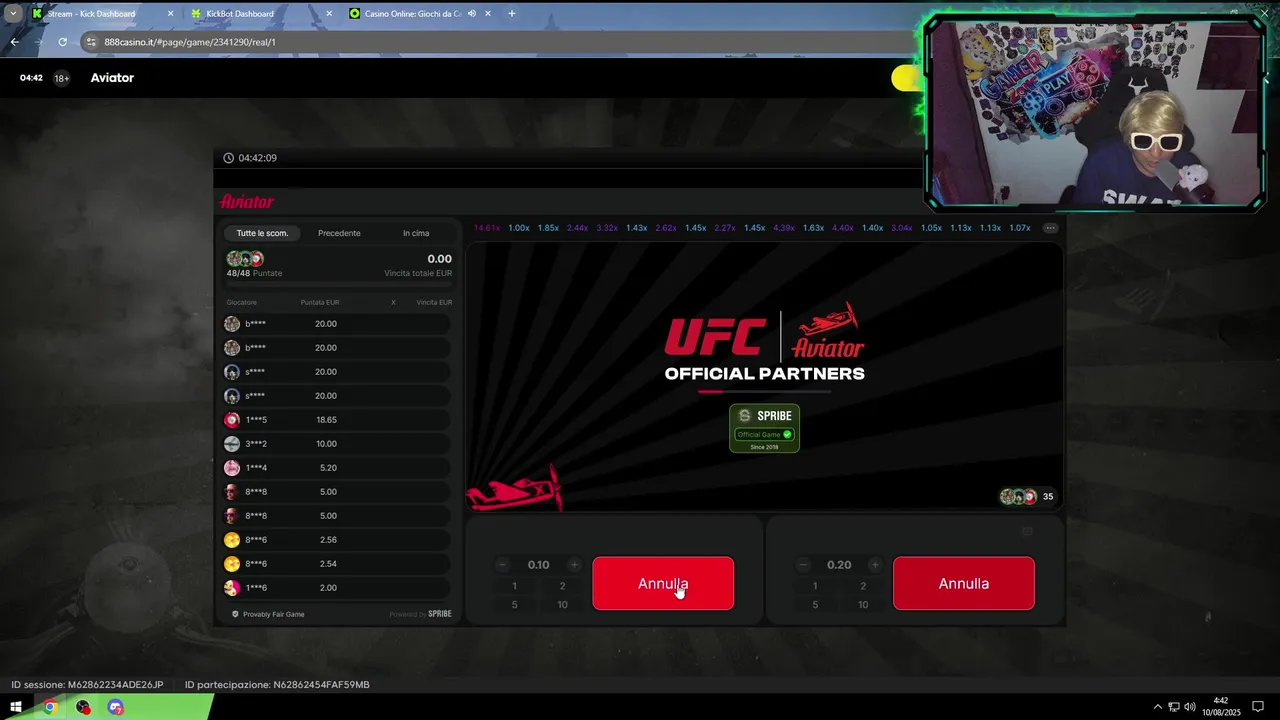The height and width of the screenshot is (720, 1280).
Task: Click the player avatar in 10.00 row
Action: click(x=232, y=444)
